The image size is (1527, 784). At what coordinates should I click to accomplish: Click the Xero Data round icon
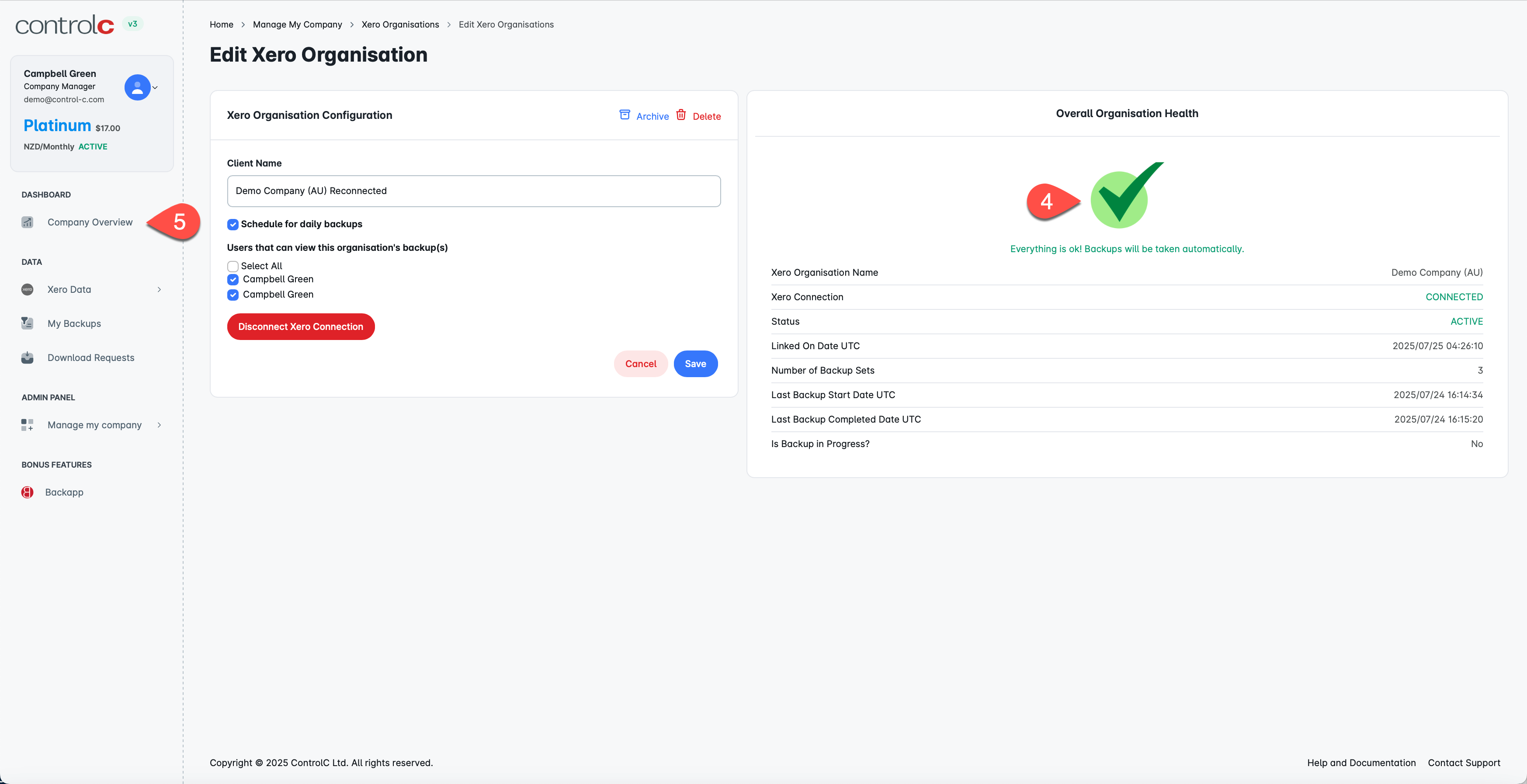click(x=27, y=290)
